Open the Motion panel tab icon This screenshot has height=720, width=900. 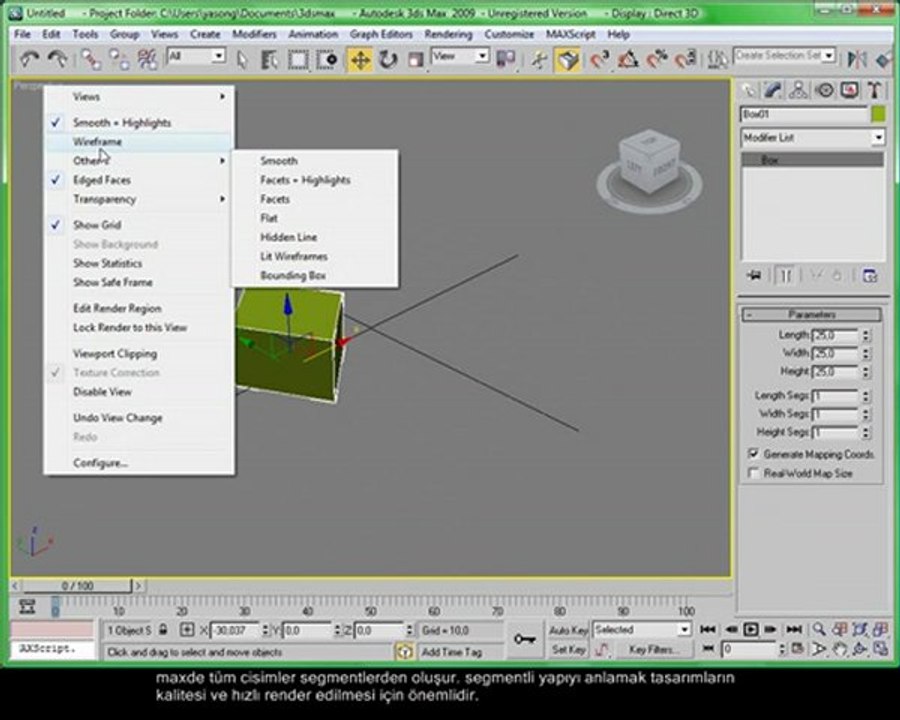(x=825, y=90)
